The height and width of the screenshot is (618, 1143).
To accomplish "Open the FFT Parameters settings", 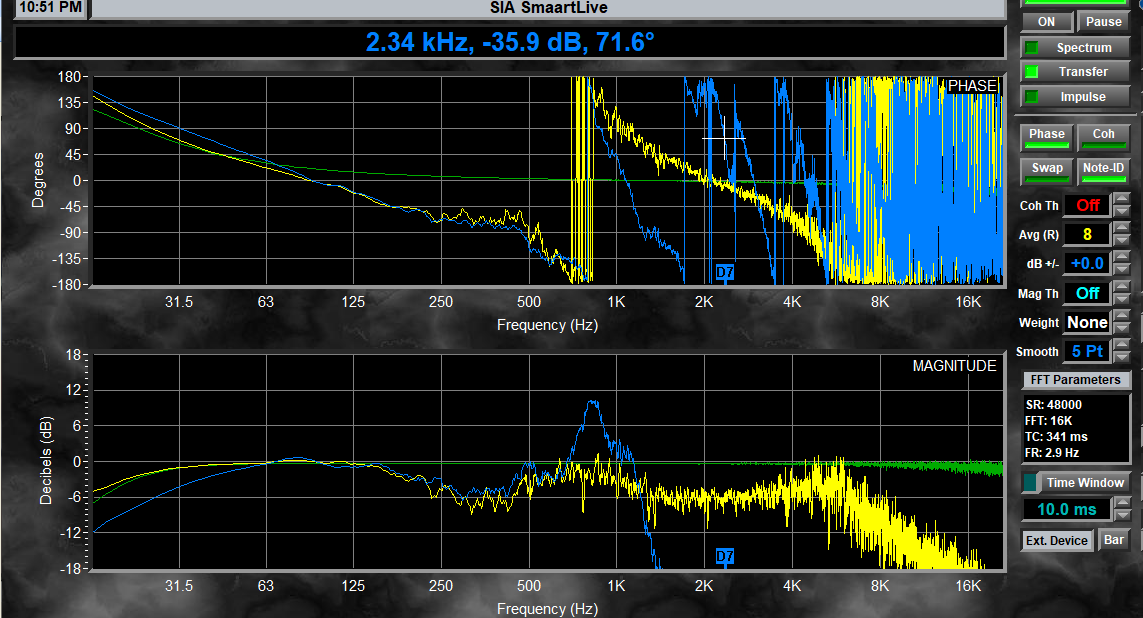I will tap(1075, 380).
